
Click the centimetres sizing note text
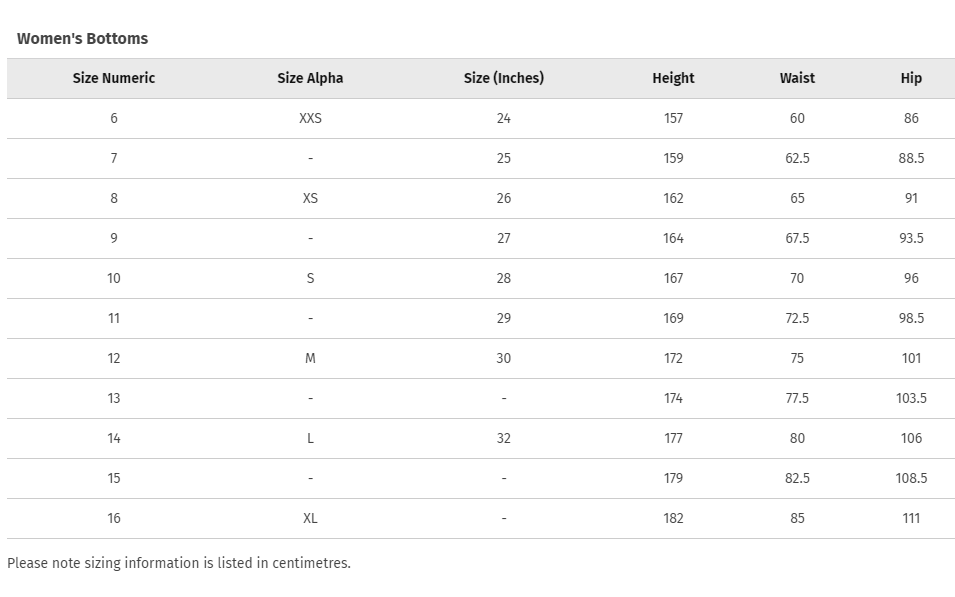pos(179,563)
